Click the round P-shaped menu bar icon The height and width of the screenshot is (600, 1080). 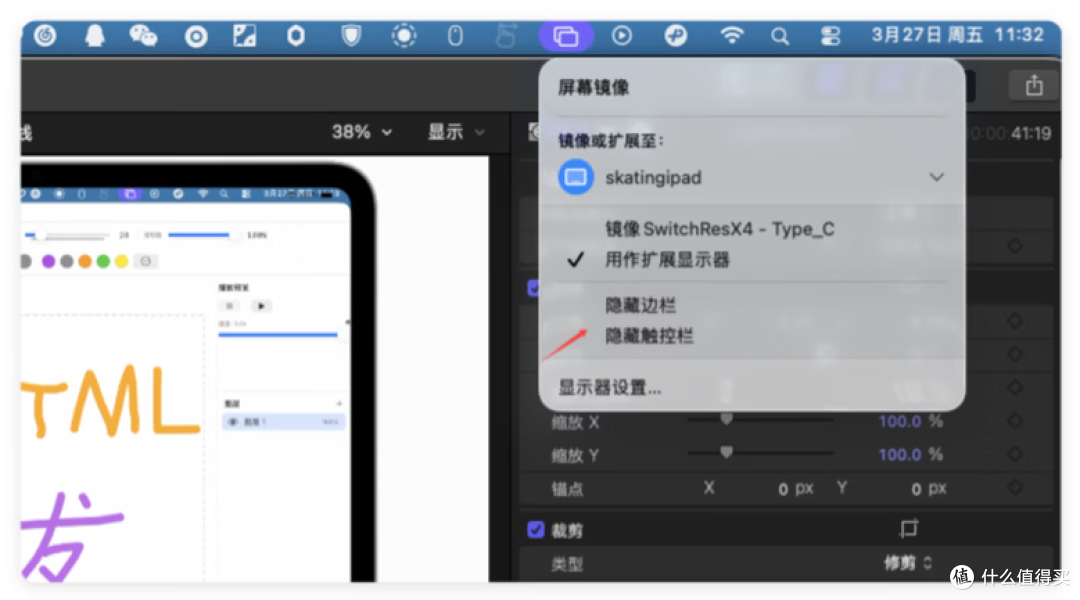[x=676, y=35]
